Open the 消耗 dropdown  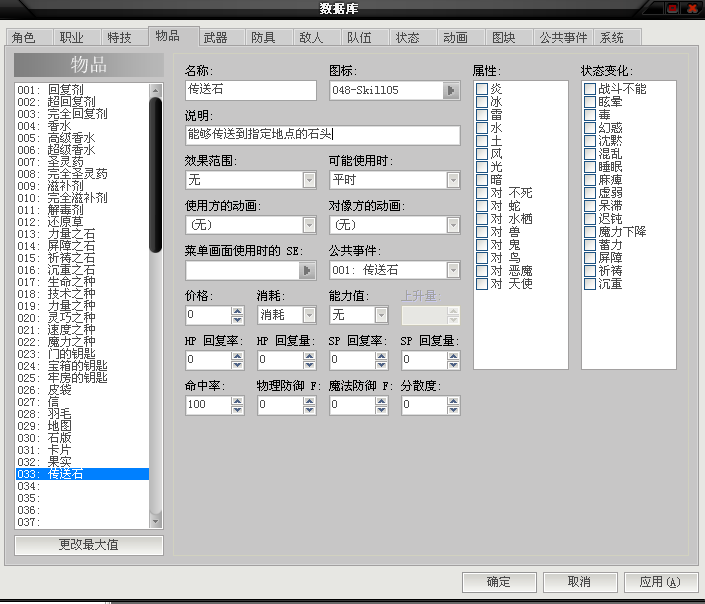tap(309, 315)
